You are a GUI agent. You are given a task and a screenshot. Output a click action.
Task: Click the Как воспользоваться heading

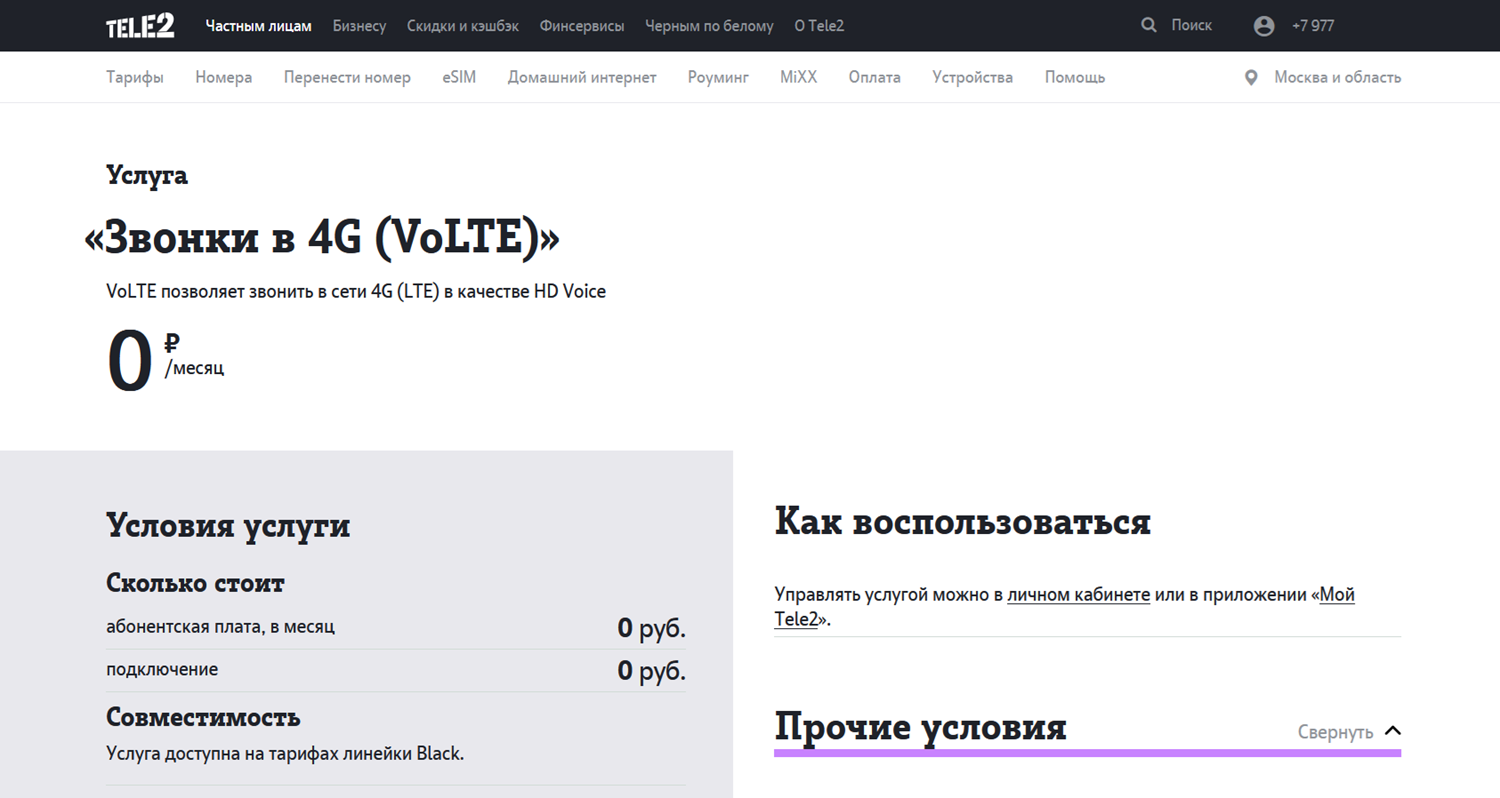[963, 521]
